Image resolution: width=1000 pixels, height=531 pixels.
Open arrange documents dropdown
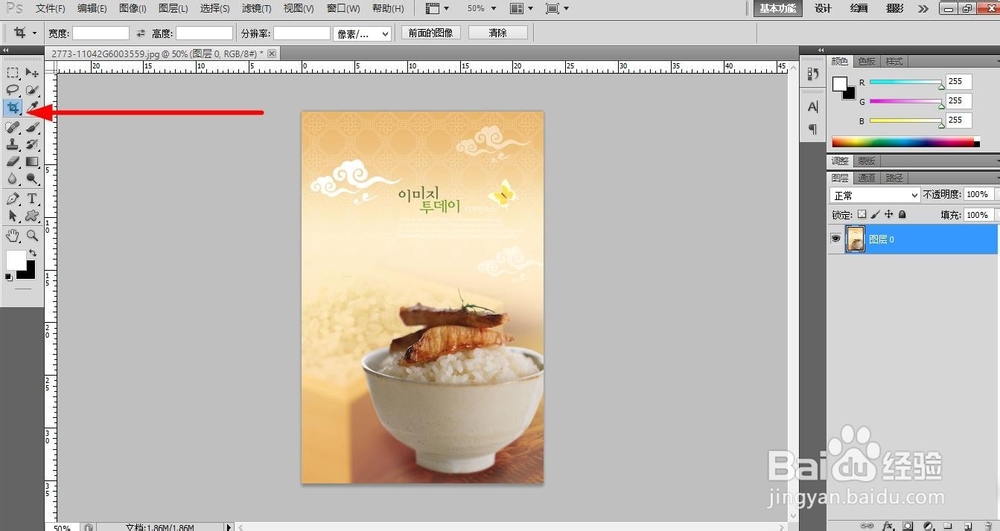pos(522,8)
